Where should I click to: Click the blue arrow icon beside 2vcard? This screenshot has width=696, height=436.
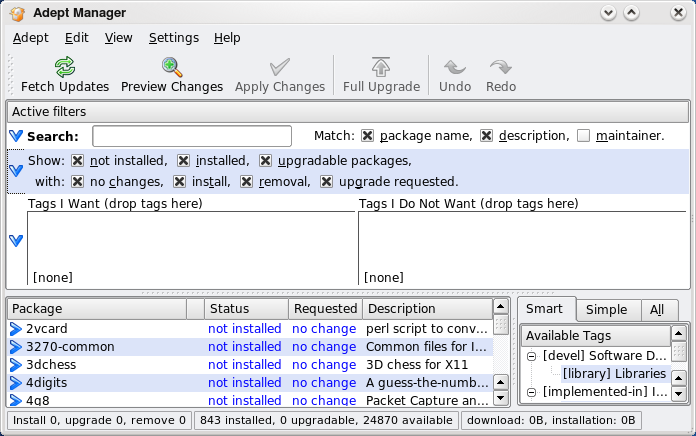[16, 329]
